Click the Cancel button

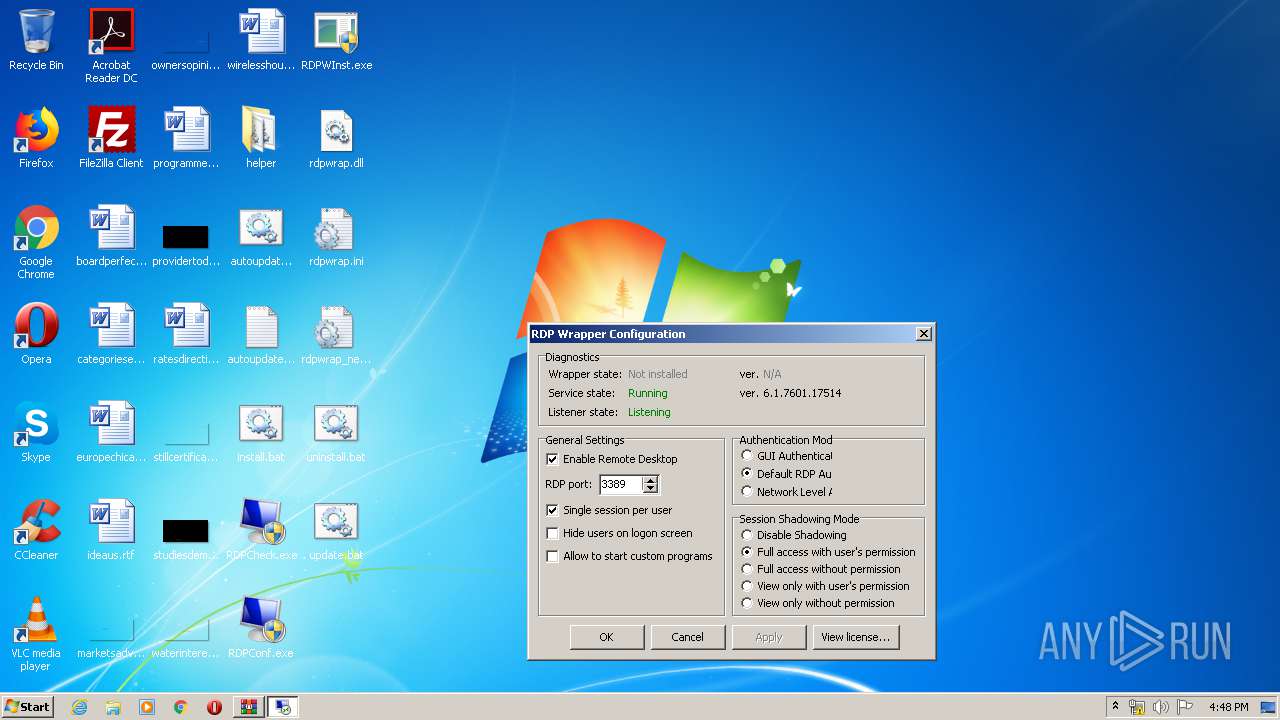[687, 637]
